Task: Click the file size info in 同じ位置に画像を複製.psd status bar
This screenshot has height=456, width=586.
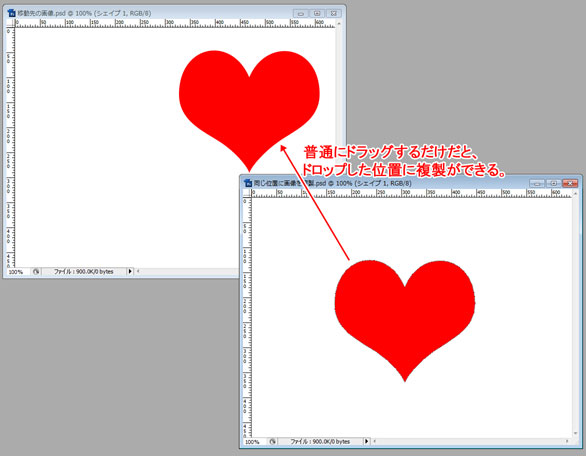Action: coord(320,442)
